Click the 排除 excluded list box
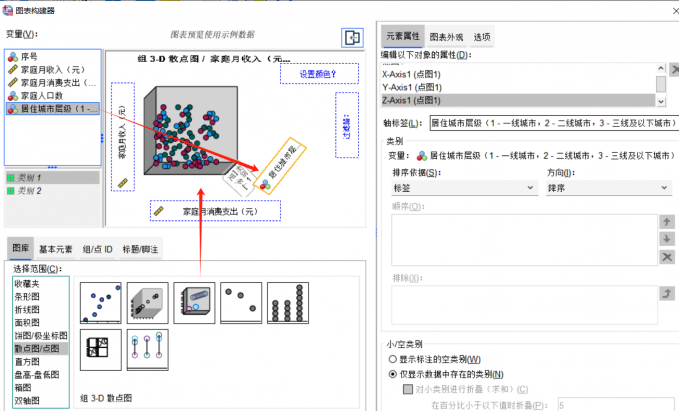The height and width of the screenshot is (411, 679). 524,305
